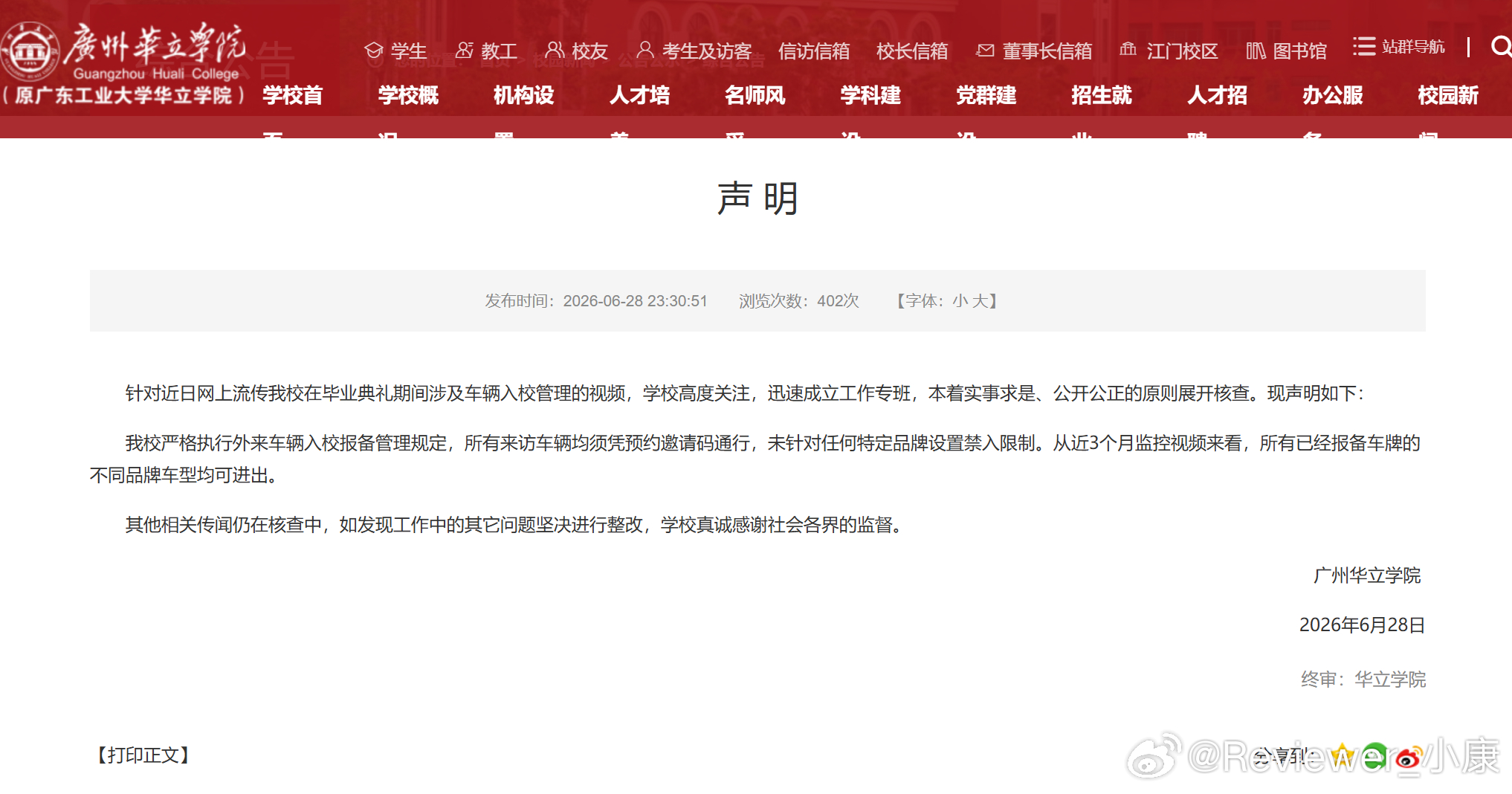Screen dimensions: 1512x794
Task: Set font size to 小 (small)
Action: click(960, 301)
